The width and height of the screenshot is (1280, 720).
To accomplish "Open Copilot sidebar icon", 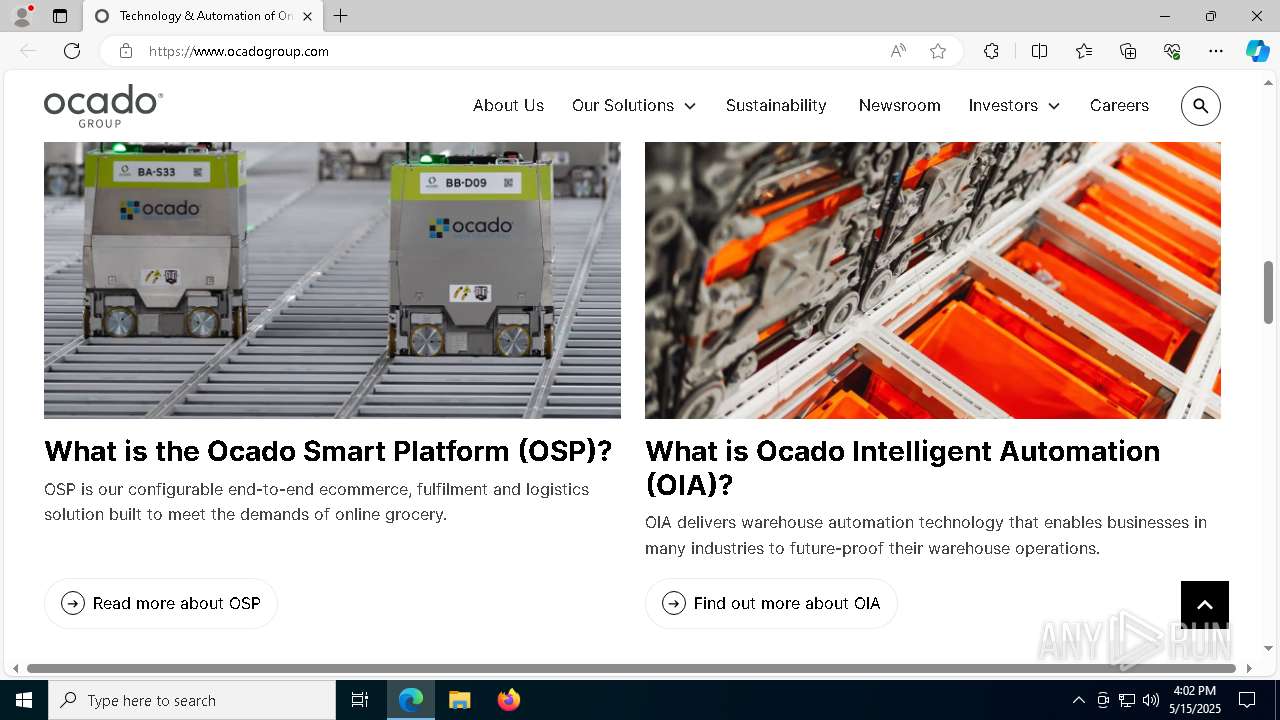I will click(1257, 51).
